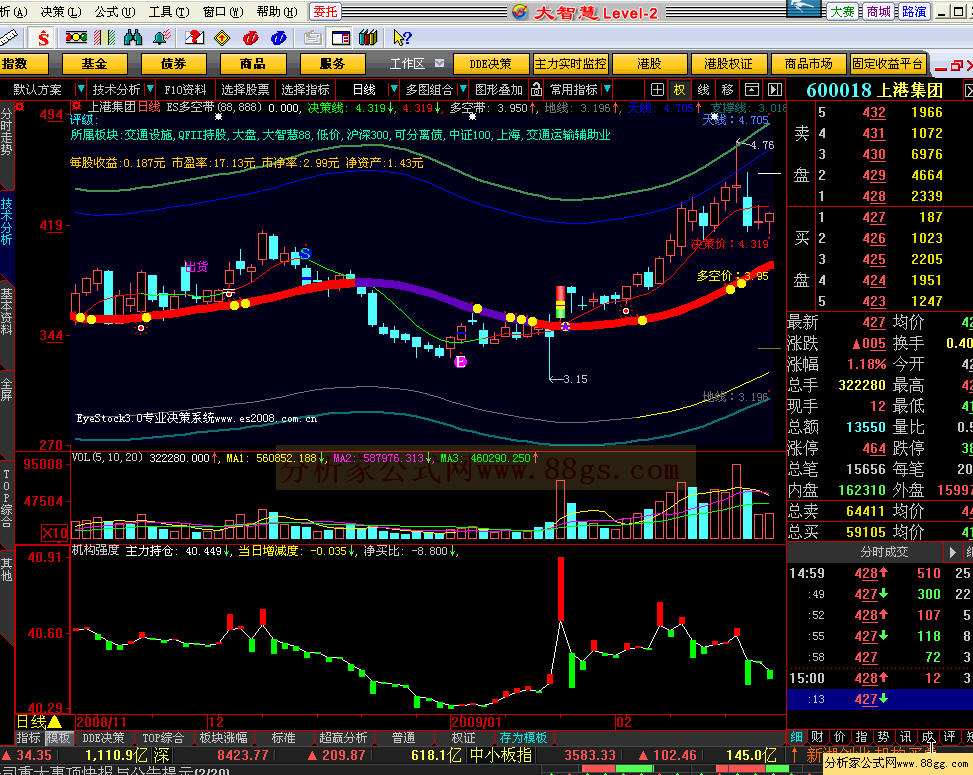Click the gray newspaper toolbar icon
The width and height of the screenshot is (973, 775).
pyautogui.click(x=312, y=38)
